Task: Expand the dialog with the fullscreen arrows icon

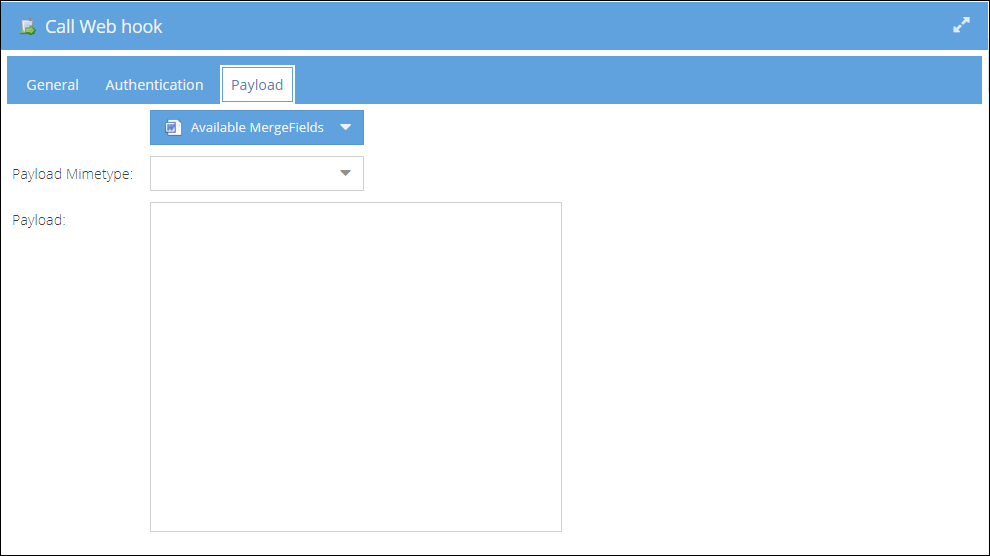Action: coord(961,25)
